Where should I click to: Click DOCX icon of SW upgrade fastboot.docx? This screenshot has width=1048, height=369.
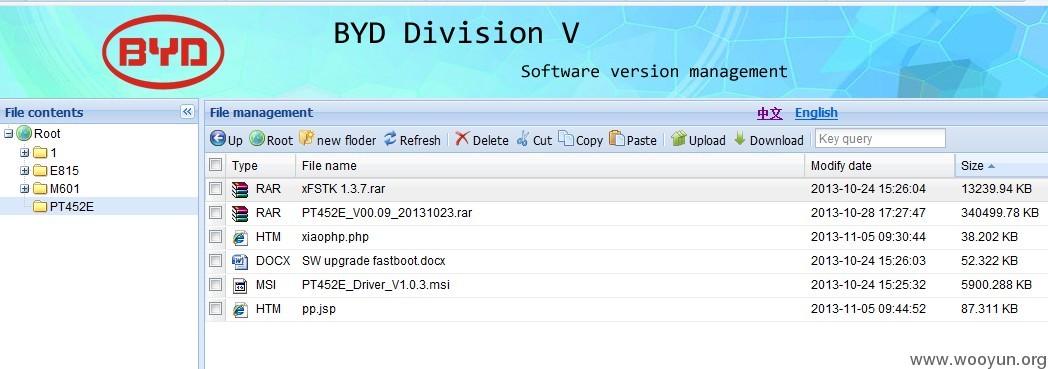point(240,261)
